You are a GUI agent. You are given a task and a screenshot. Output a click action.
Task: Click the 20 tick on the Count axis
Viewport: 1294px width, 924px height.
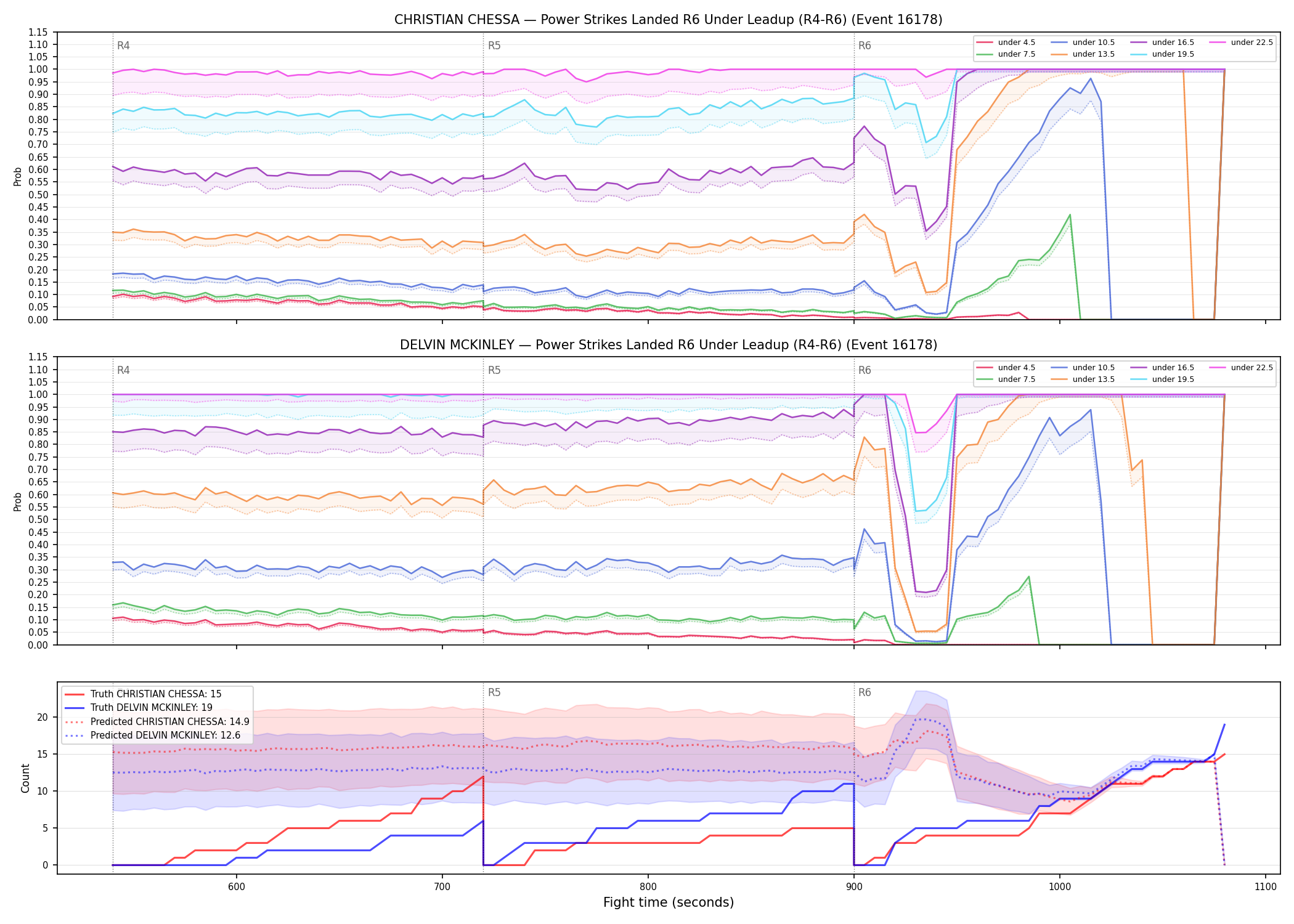(43, 717)
